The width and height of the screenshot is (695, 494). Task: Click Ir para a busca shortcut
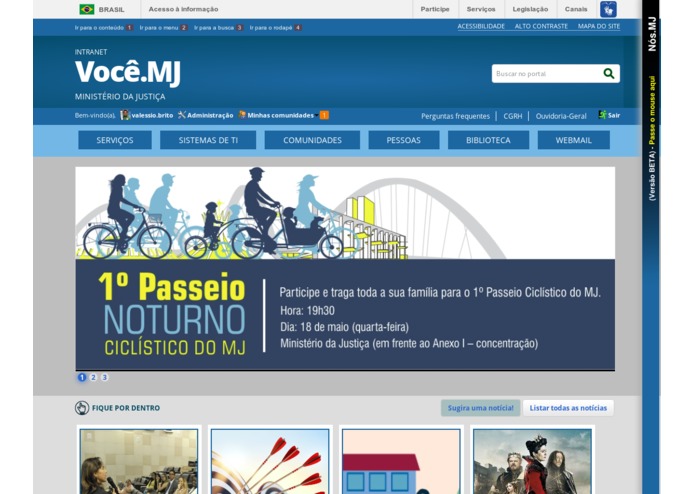[x=219, y=27]
